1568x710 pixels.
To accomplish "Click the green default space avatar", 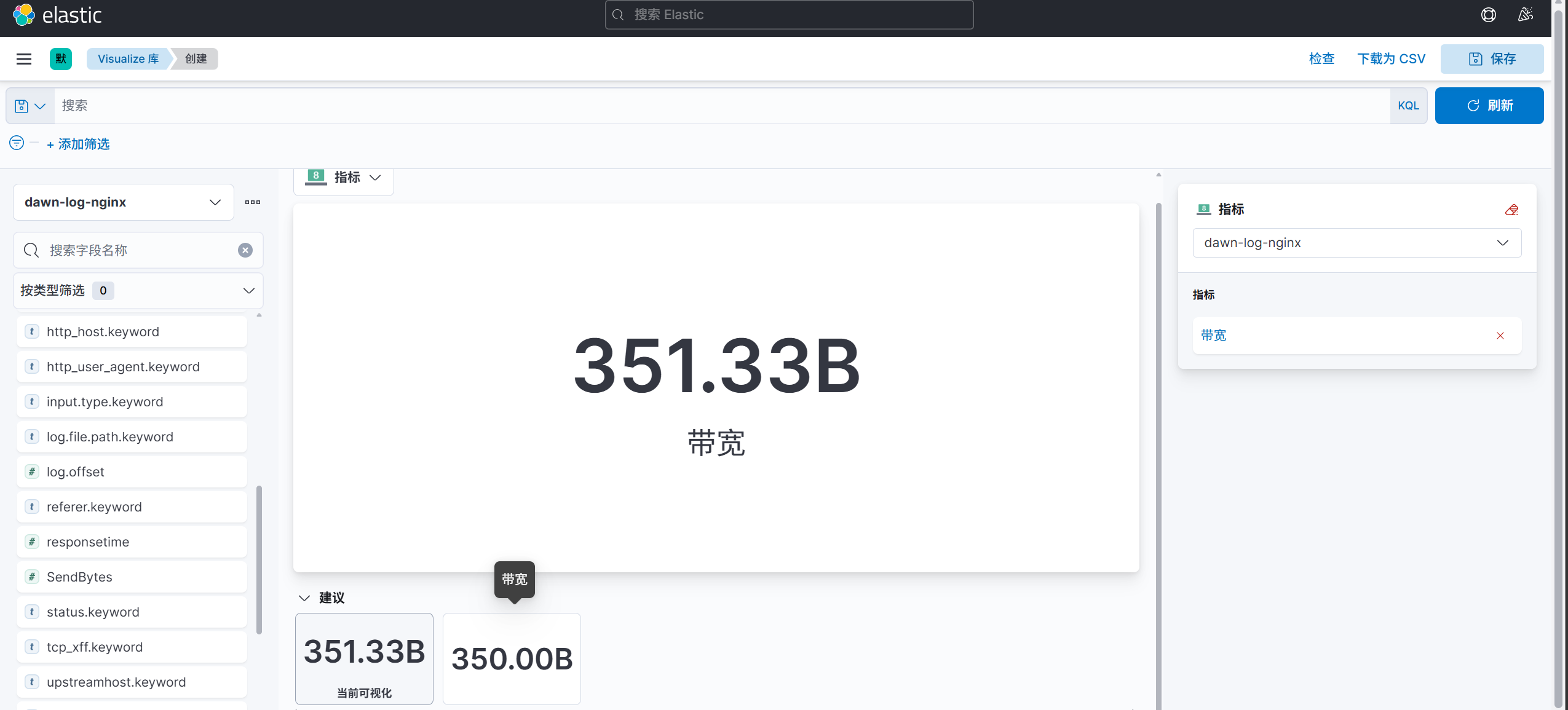I will (61, 59).
